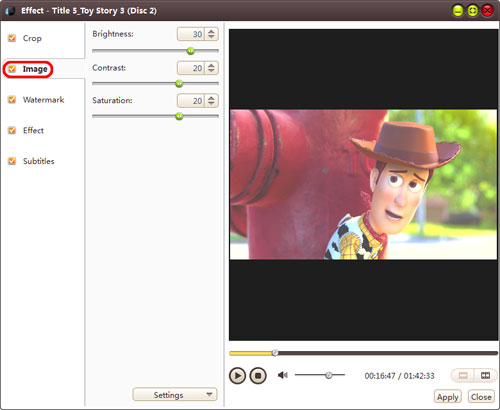Click the Brightness slider handle
This screenshot has width=500, height=410.
pyautogui.click(x=191, y=51)
